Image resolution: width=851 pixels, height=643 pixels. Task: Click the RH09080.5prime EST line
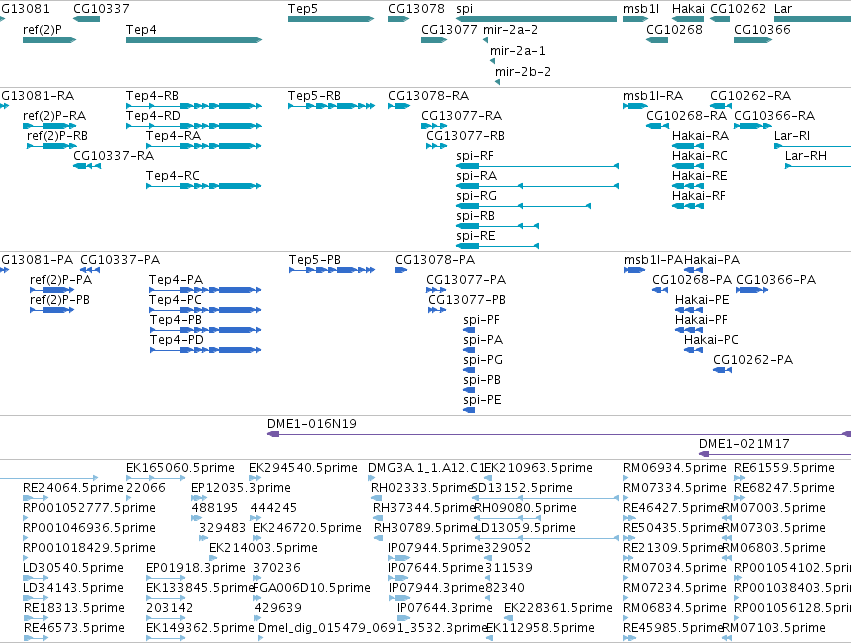click(507, 518)
